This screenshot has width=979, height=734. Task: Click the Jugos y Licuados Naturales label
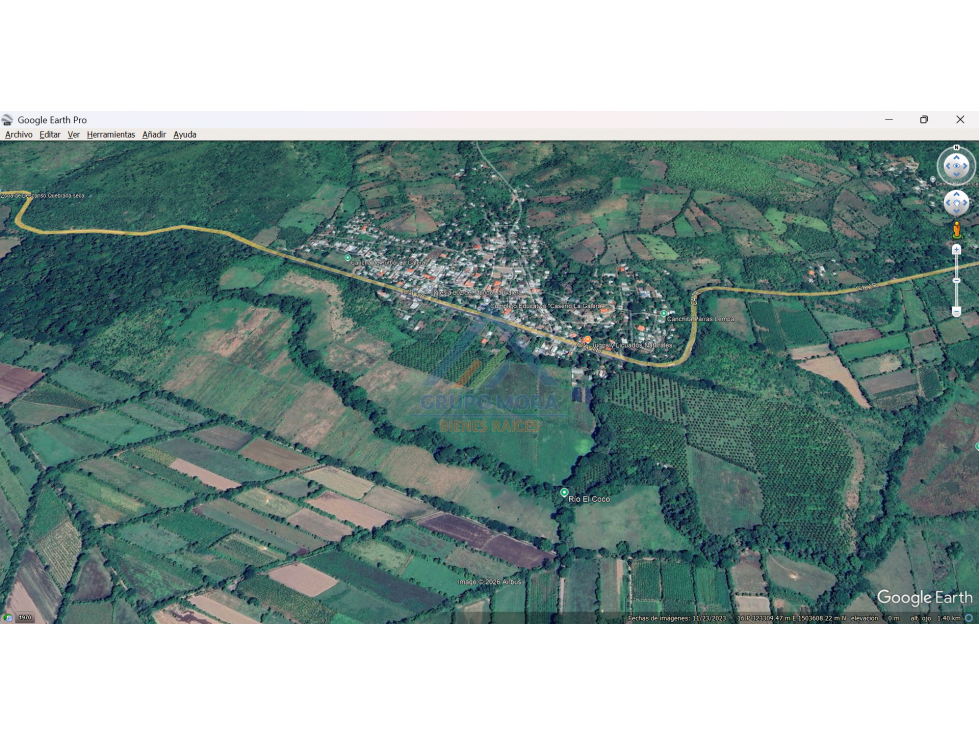click(631, 345)
